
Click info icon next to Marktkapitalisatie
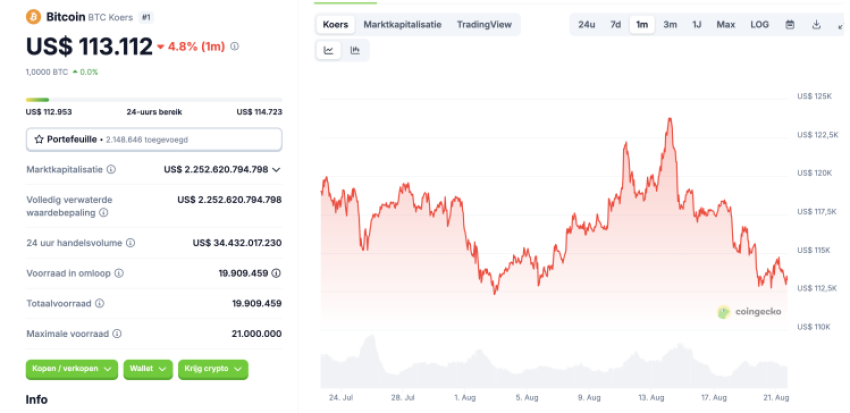111,170
